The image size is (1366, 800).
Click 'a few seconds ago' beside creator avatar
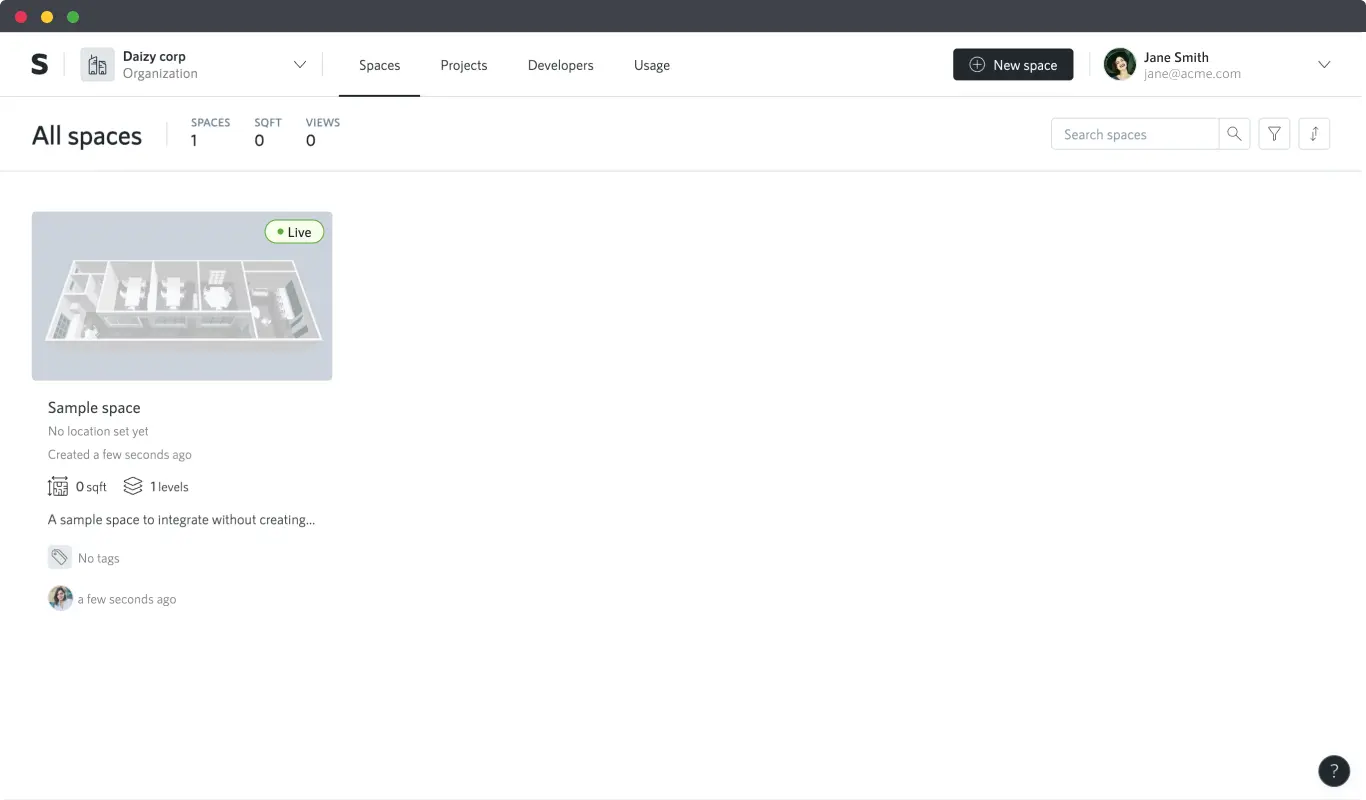[x=127, y=599]
